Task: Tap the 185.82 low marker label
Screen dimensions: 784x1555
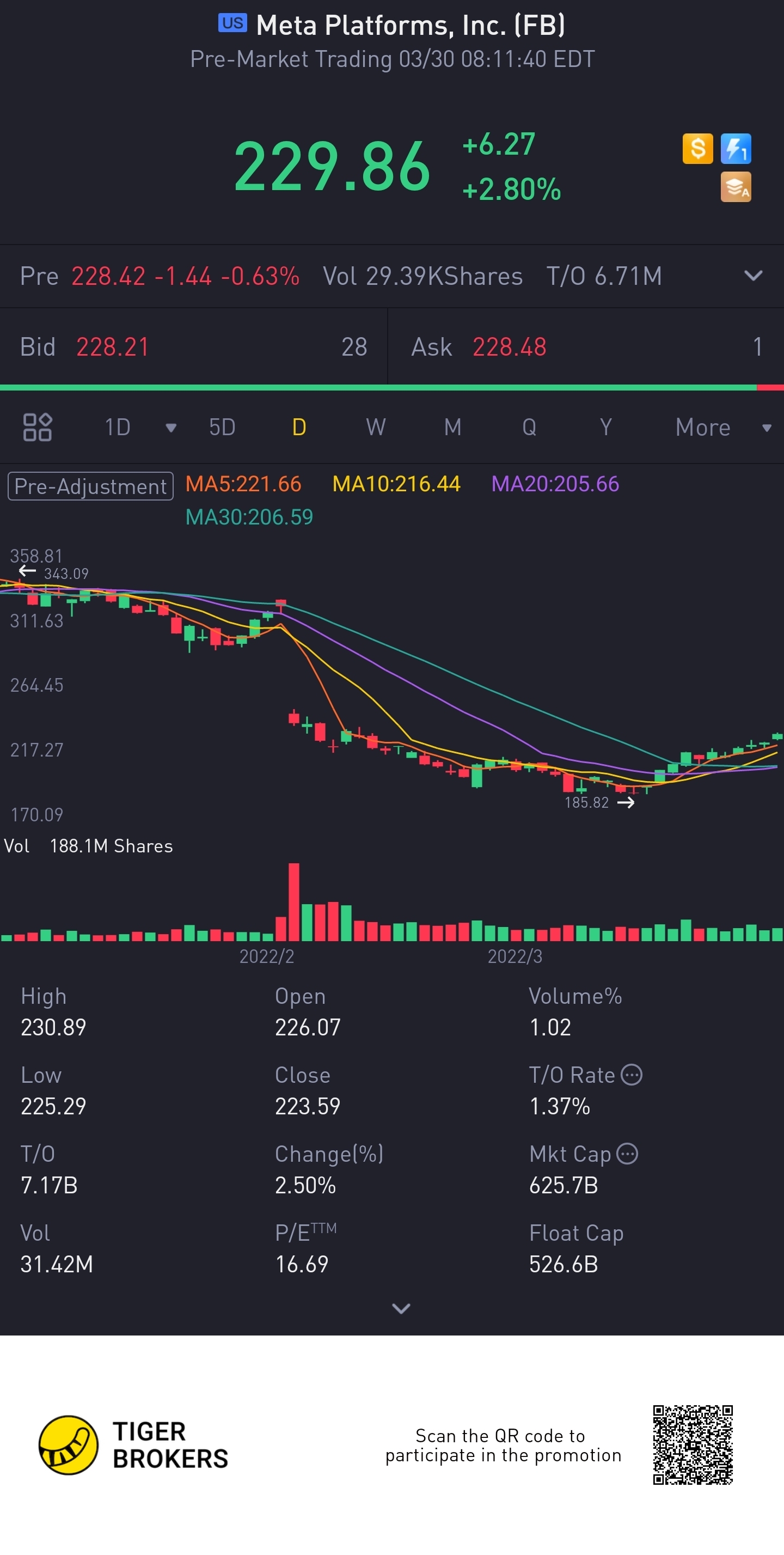Action: 587,802
